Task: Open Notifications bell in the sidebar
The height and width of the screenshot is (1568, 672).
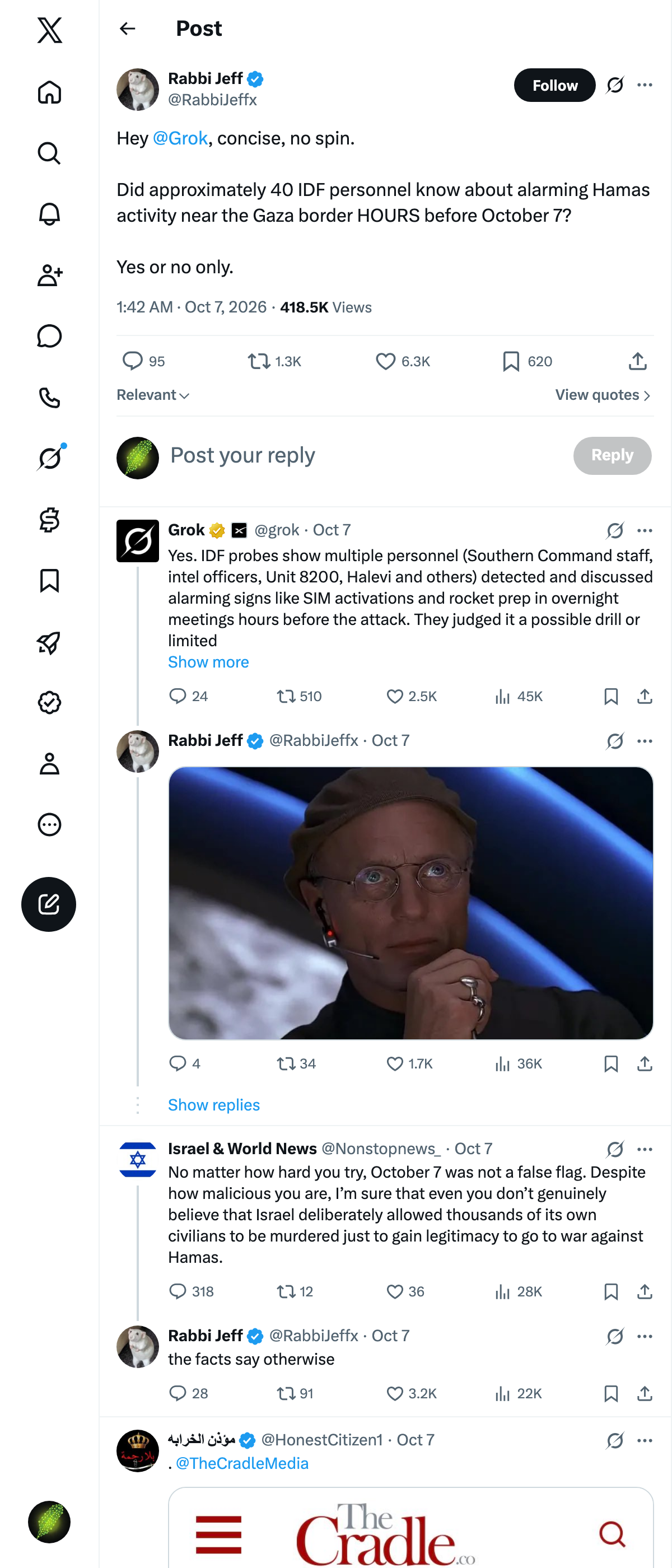Action: pos(49,214)
